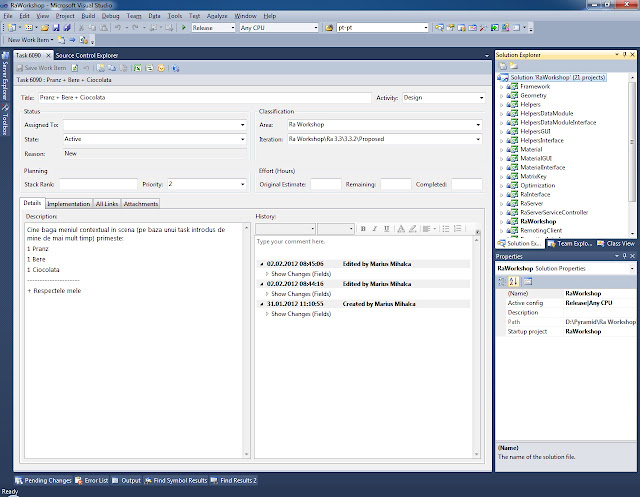Collapse the 02.02.2012 08:45:06 history entry

click(x=262, y=264)
